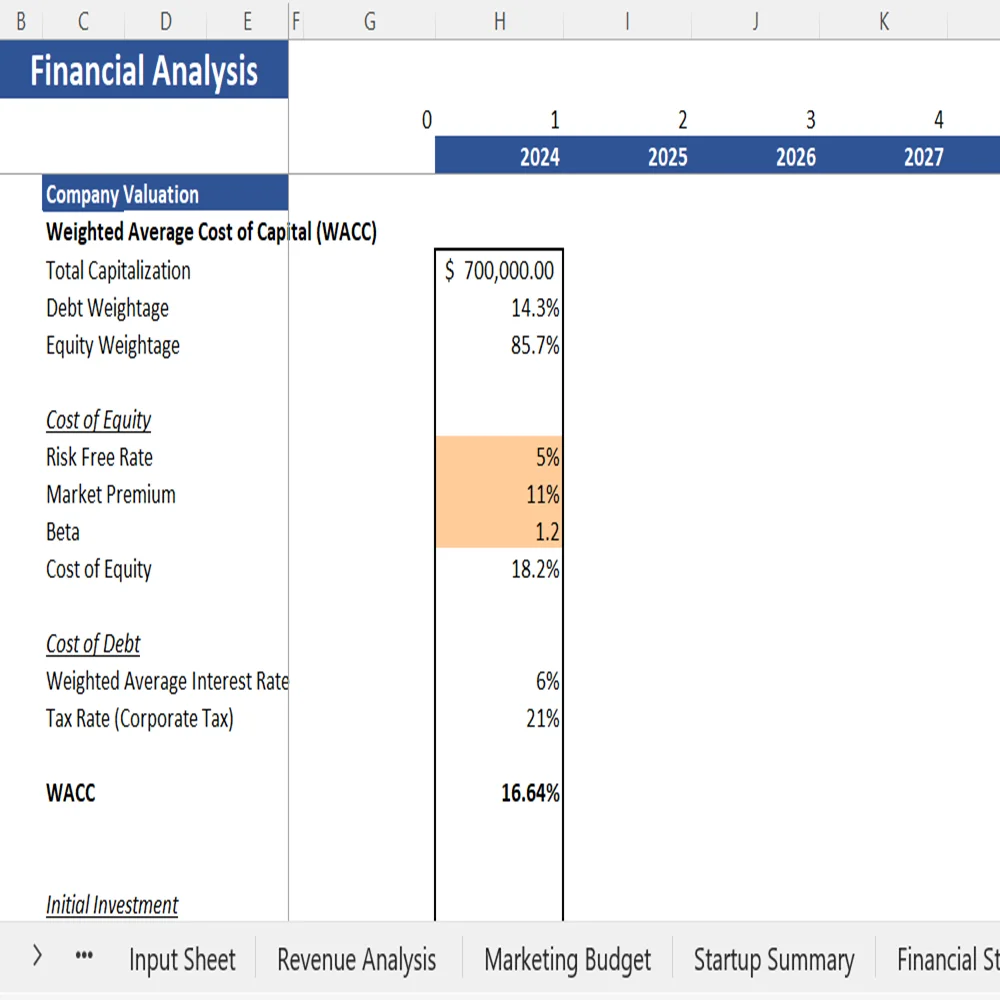Open the ellipsis sheet list menu
The image size is (1000, 1000).
(x=84, y=956)
